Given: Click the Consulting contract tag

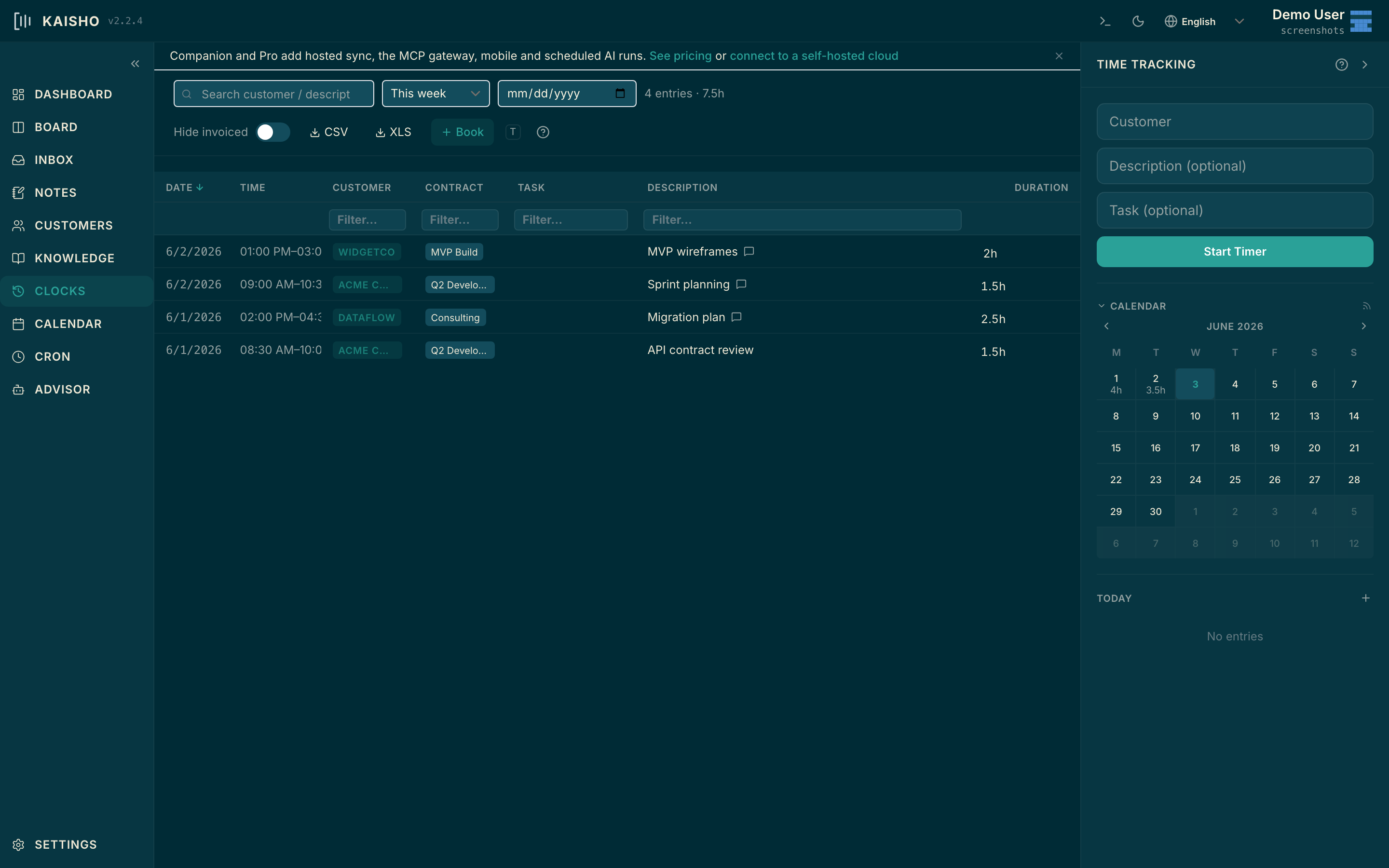Looking at the screenshot, I should coord(455,317).
